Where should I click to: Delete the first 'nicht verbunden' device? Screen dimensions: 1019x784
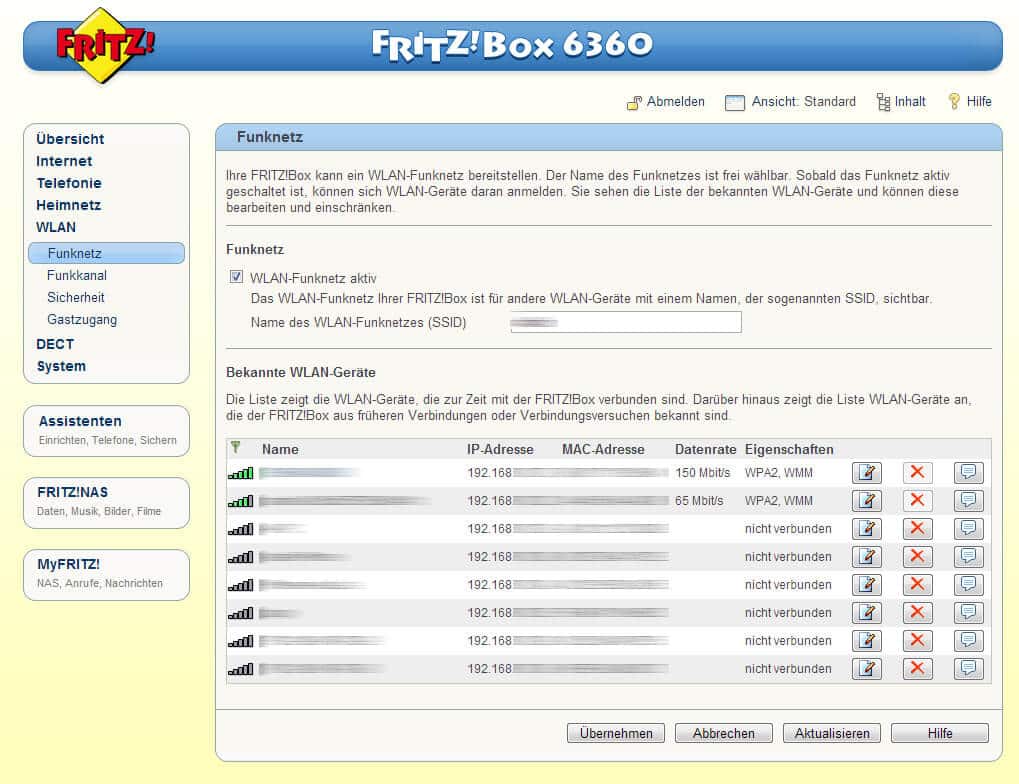pyautogui.click(x=917, y=529)
